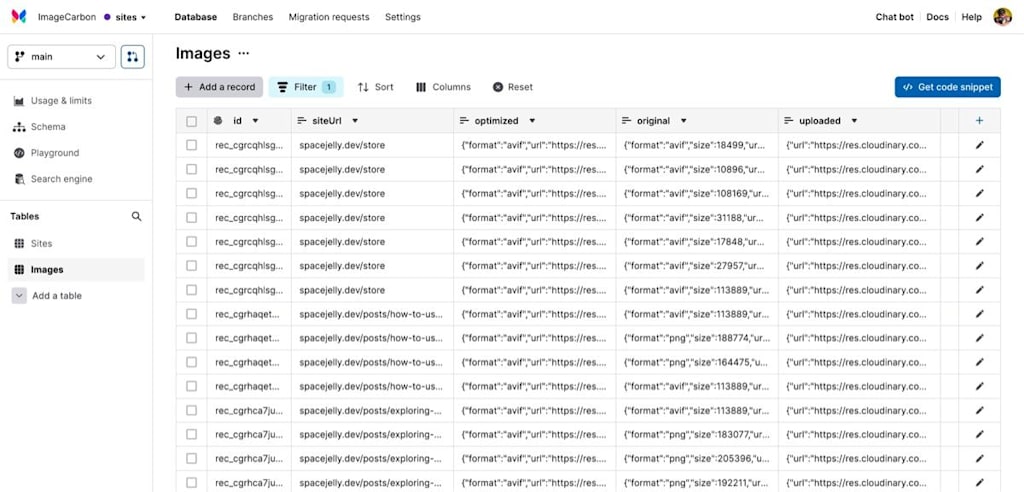Check the row with size 17848

click(191, 242)
